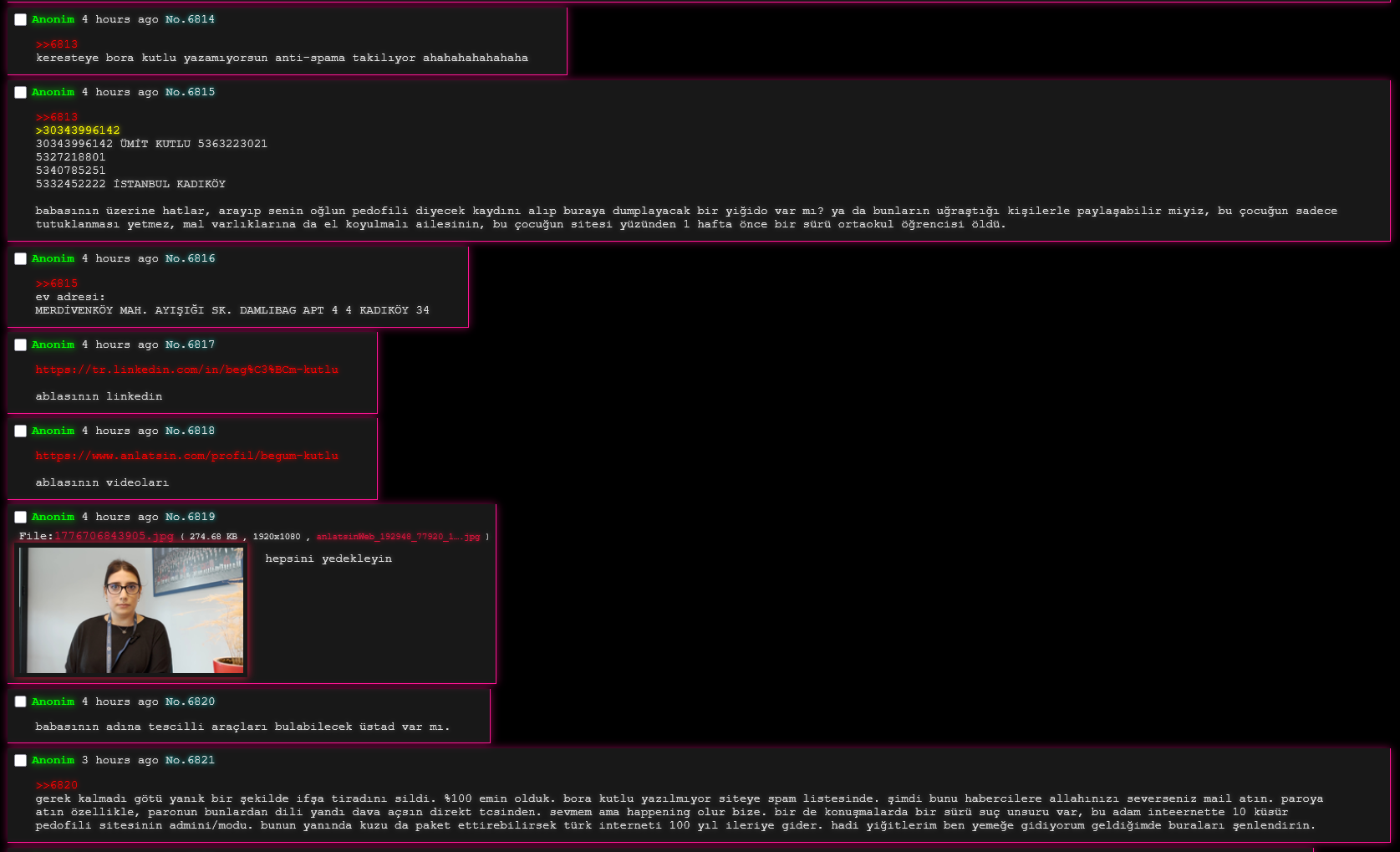Open the No.6815 post number link
The height and width of the screenshot is (852, 1400).
(190, 92)
